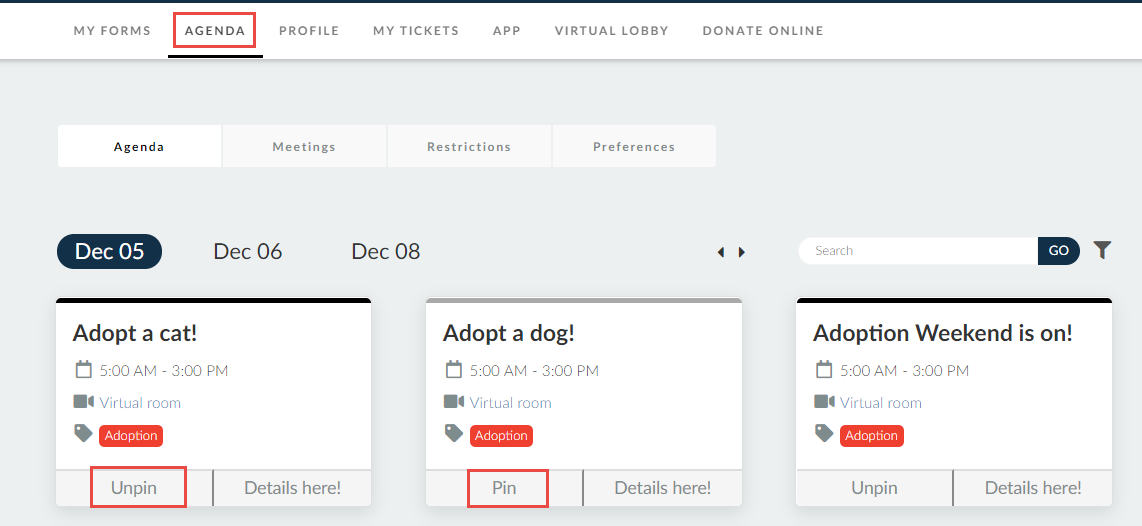Click the tag icon on Adopt a cat card

coord(83,433)
